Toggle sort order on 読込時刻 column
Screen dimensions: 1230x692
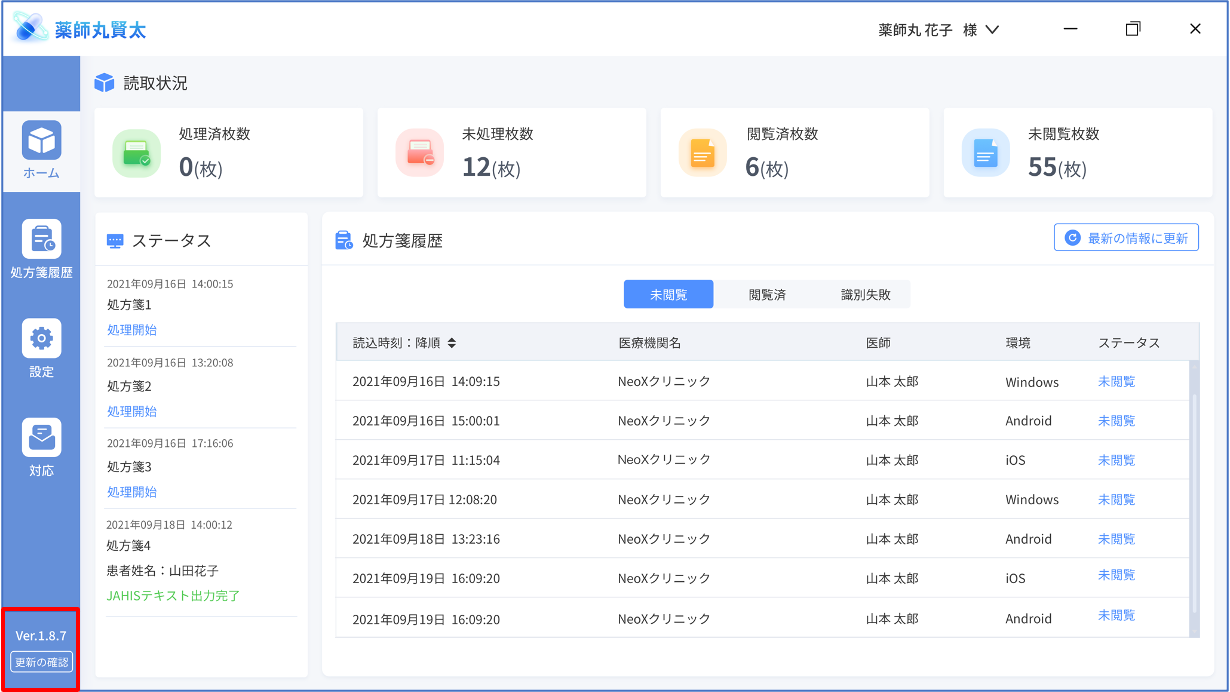[x=451, y=343]
